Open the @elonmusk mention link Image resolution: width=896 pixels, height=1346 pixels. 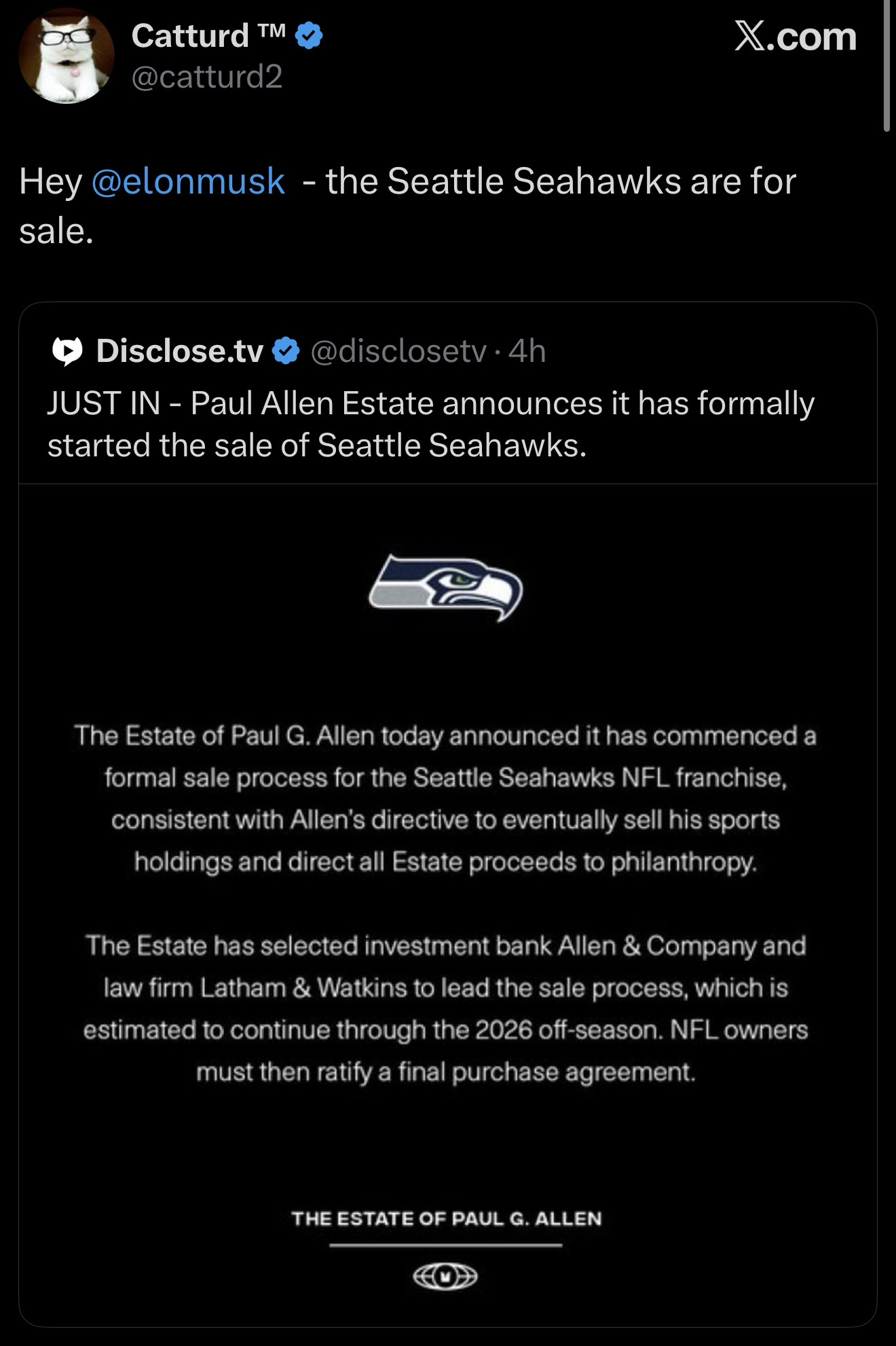188,181
